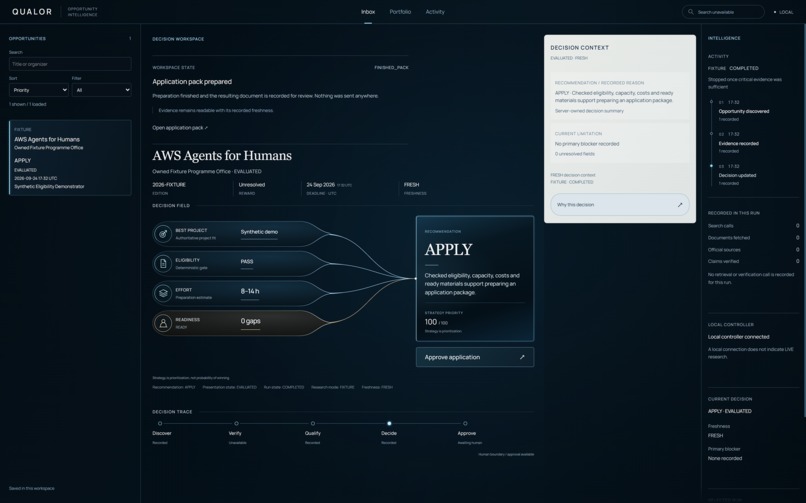The height and width of the screenshot is (503, 806).
Task: Click the 0 gaps readiness value
Action: pos(250,321)
